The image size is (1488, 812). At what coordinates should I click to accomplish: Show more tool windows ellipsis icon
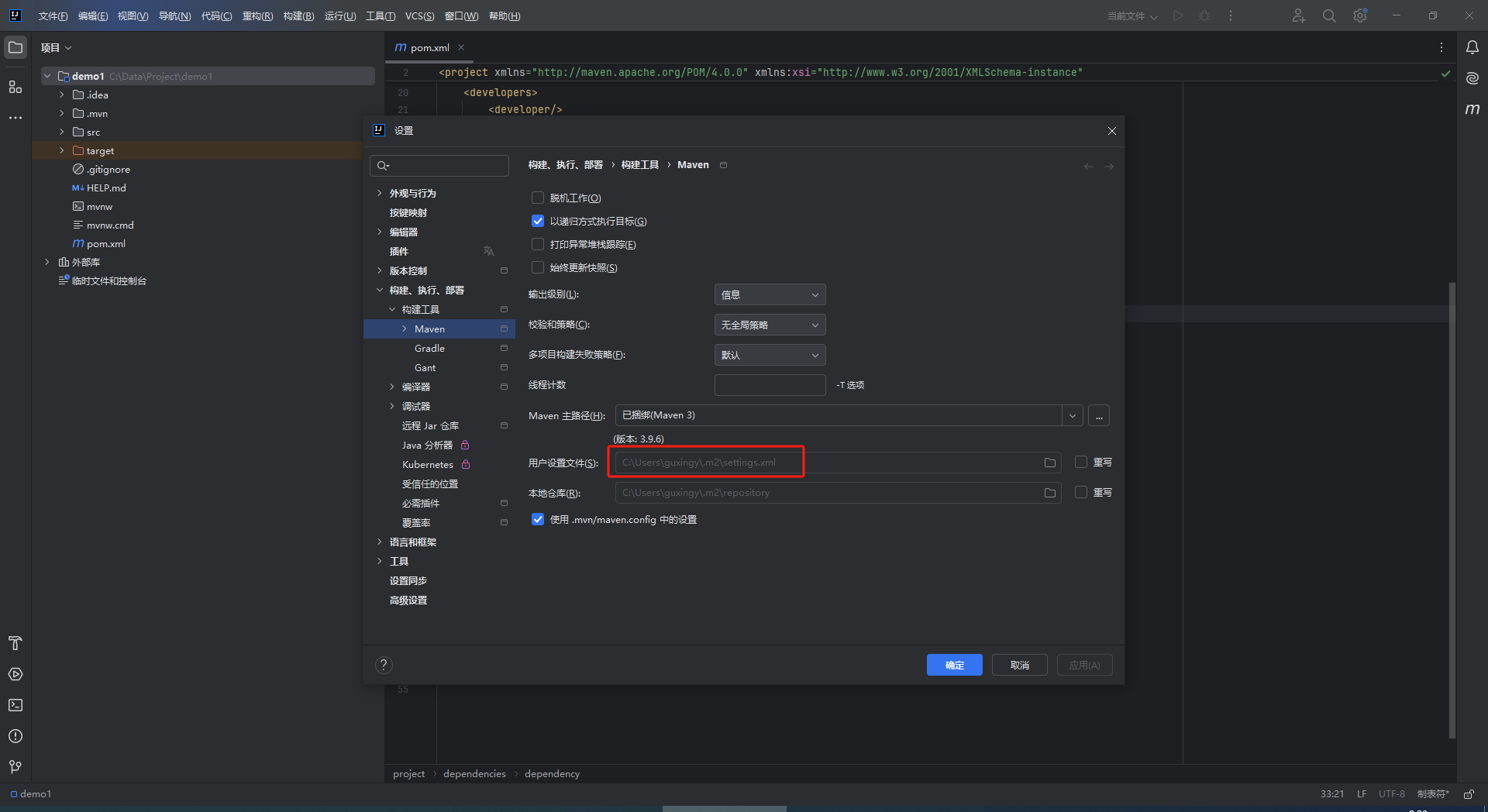[x=15, y=118]
